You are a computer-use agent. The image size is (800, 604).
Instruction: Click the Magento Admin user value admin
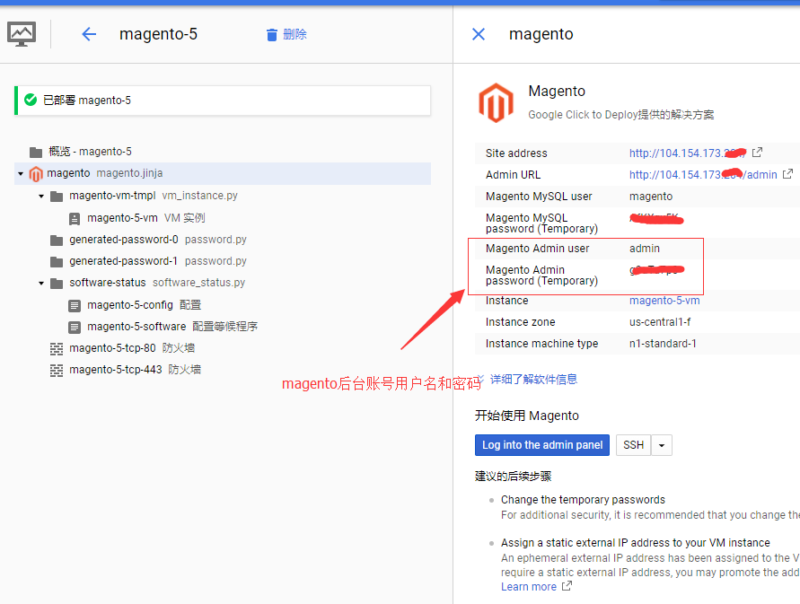click(x=644, y=248)
